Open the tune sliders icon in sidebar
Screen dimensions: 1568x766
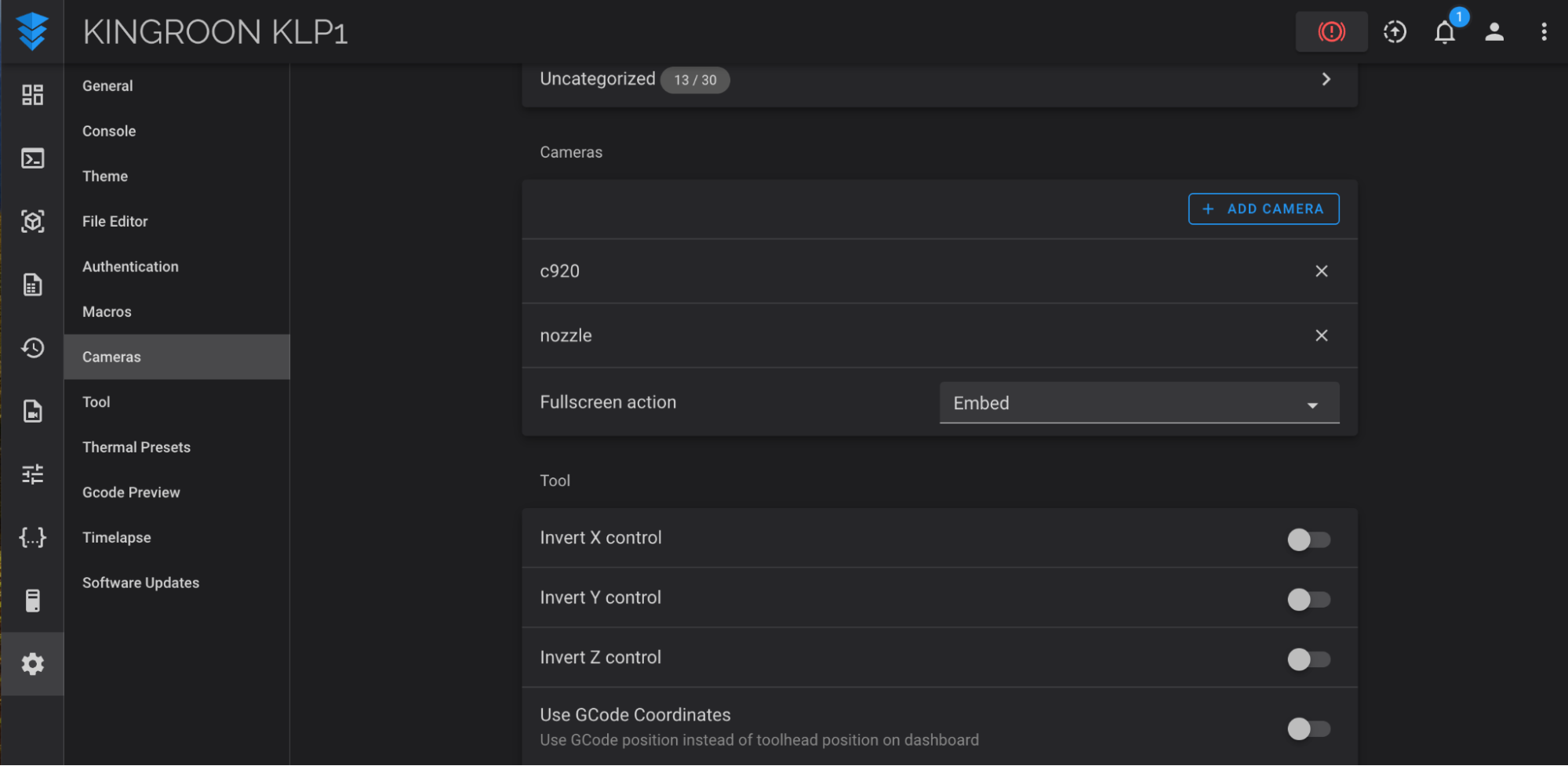32,474
